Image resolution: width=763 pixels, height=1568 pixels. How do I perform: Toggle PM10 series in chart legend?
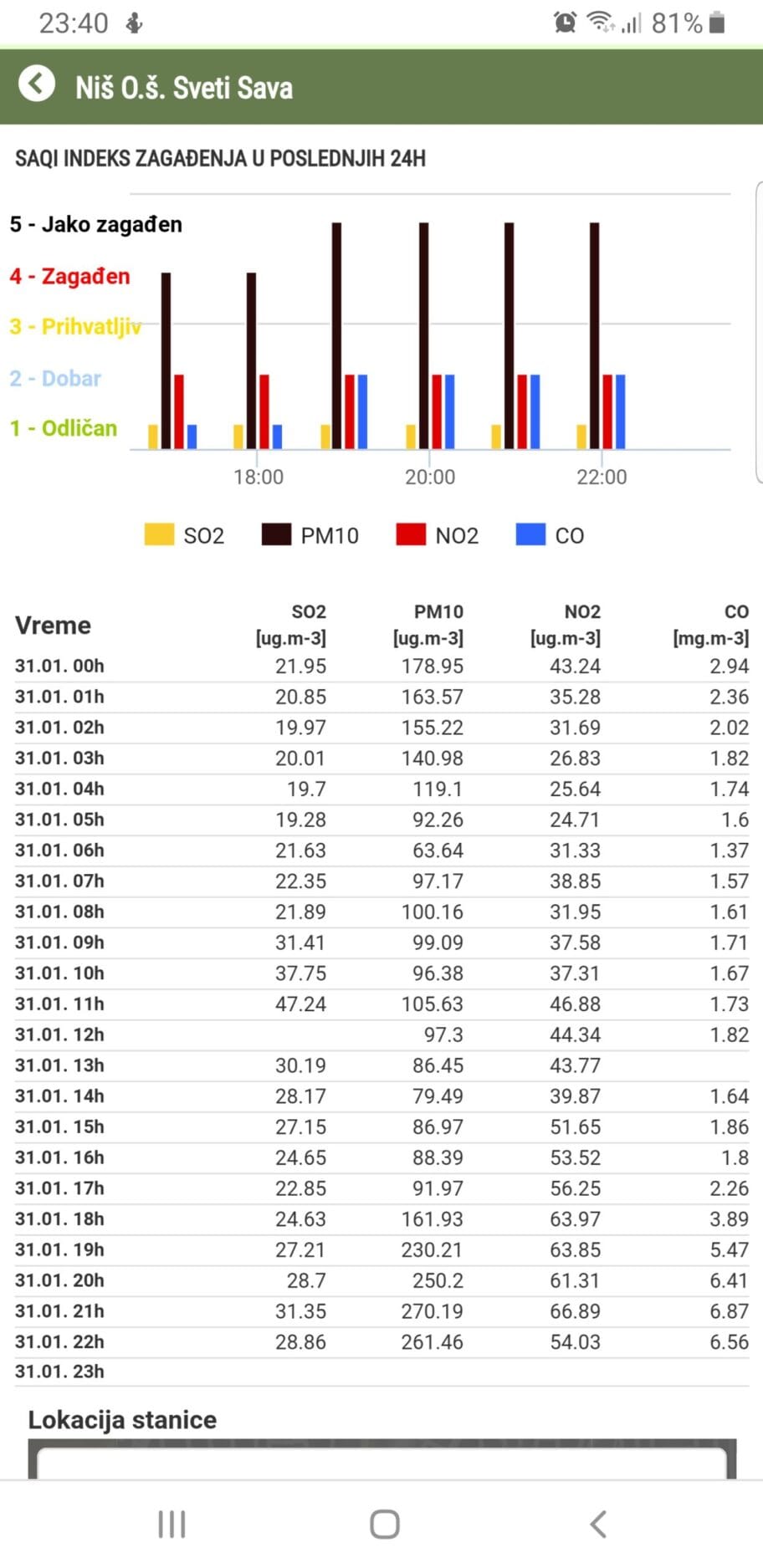coord(310,535)
